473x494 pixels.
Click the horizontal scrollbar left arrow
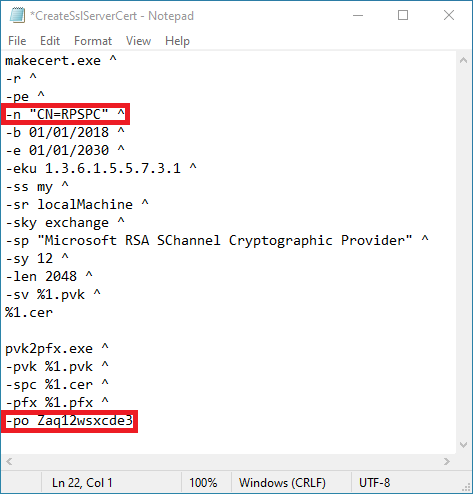click(x=9, y=462)
